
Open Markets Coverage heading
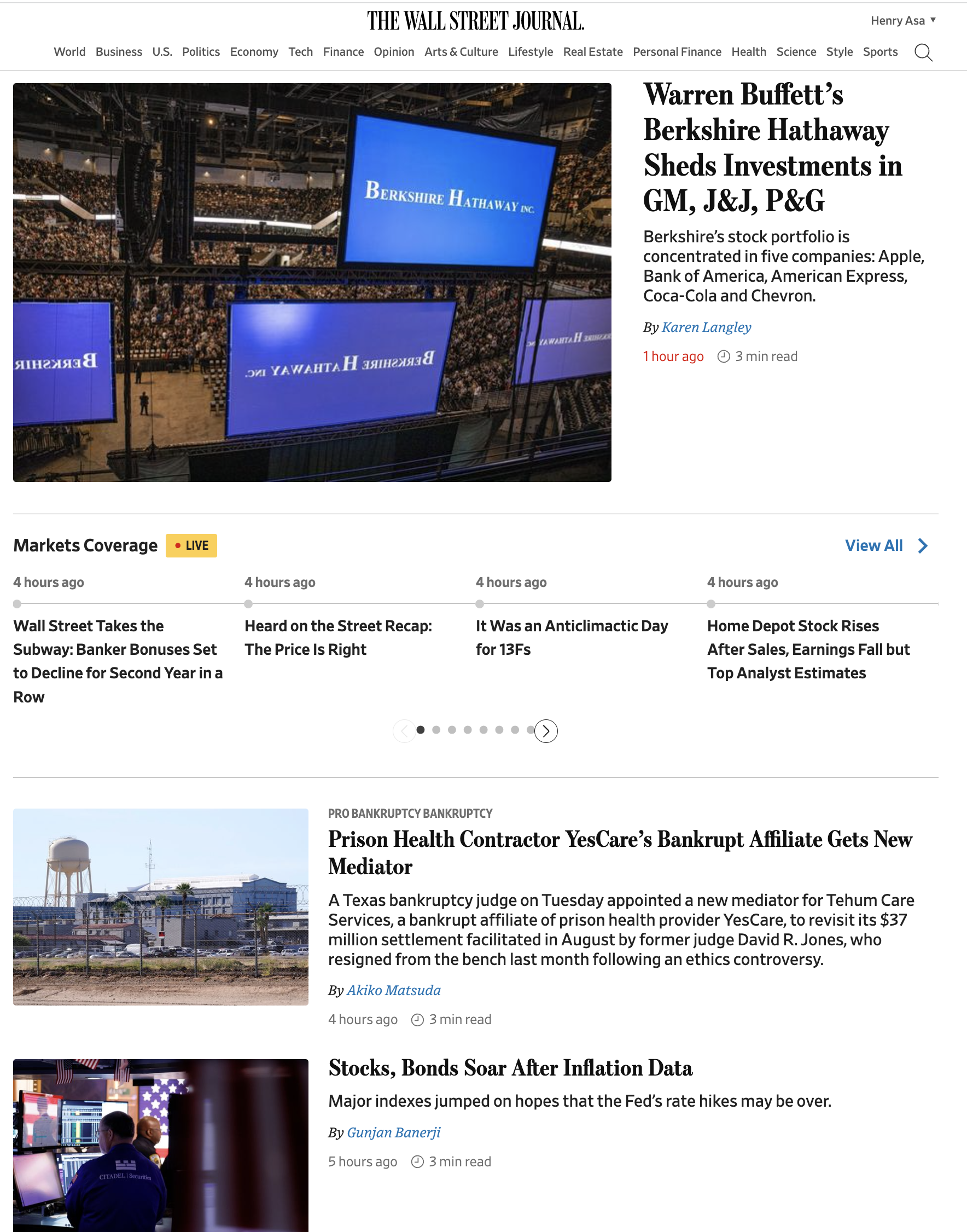pyautogui.click(x=85, y=545)
